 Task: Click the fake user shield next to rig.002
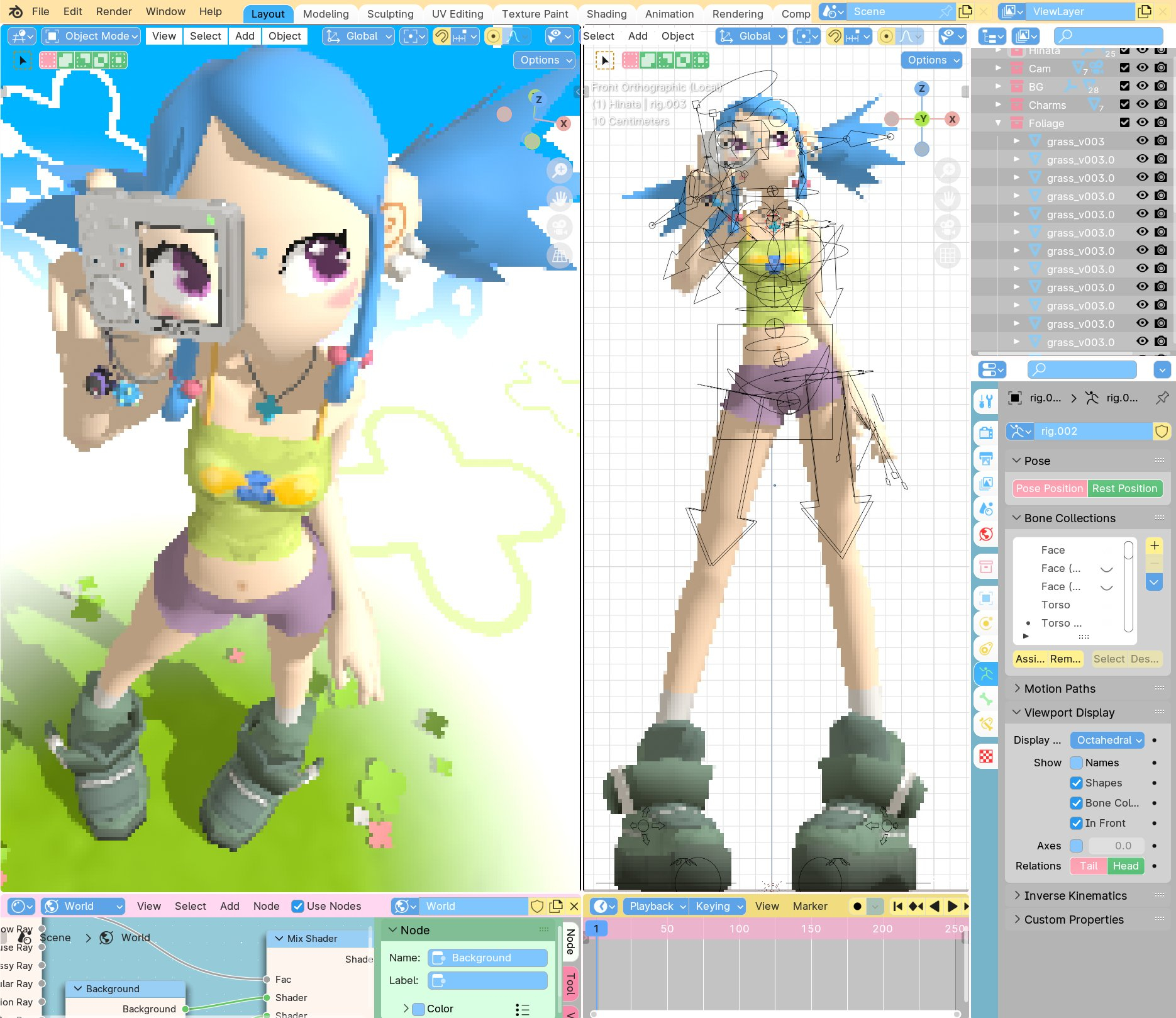pyautogui.click(x=1162, y=431)
